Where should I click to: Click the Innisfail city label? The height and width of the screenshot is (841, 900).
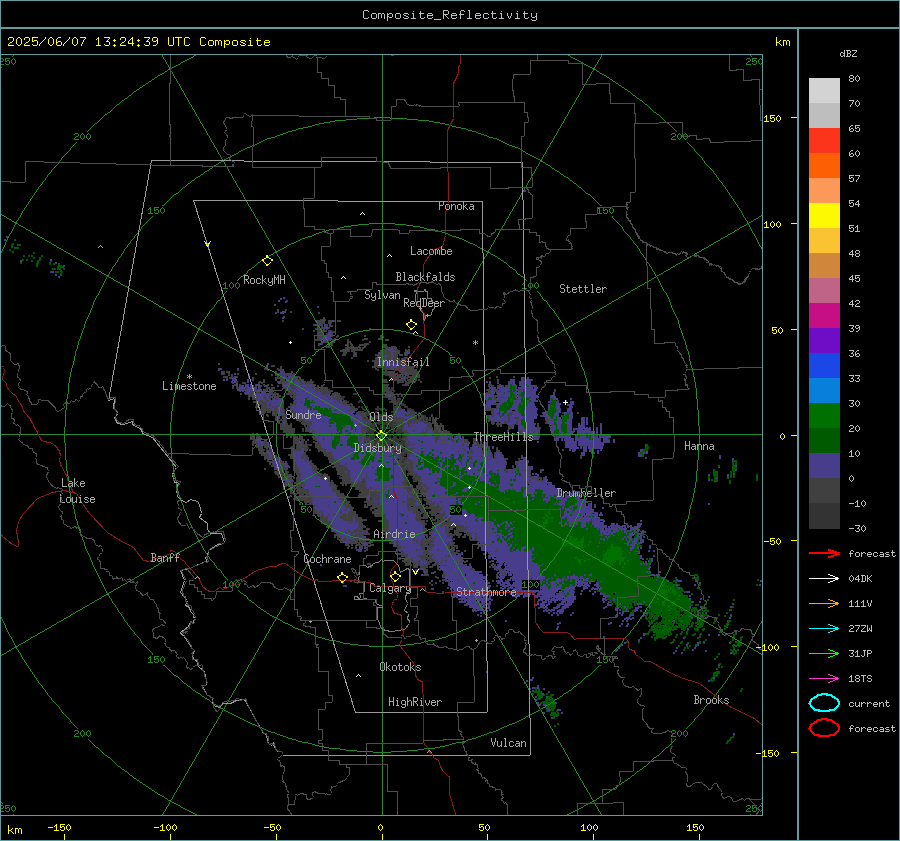(403, 362)
